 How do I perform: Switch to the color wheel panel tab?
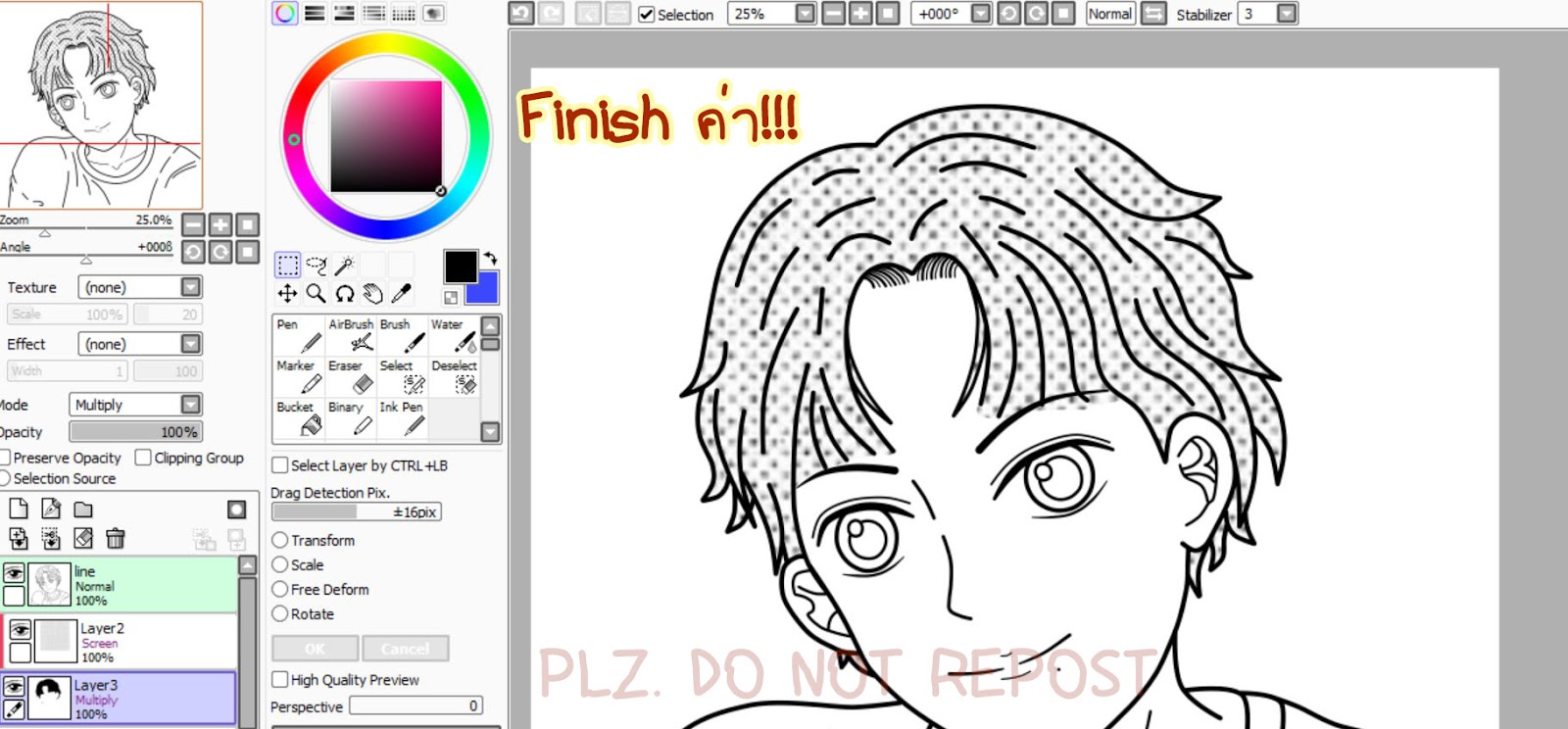(285, 14)
